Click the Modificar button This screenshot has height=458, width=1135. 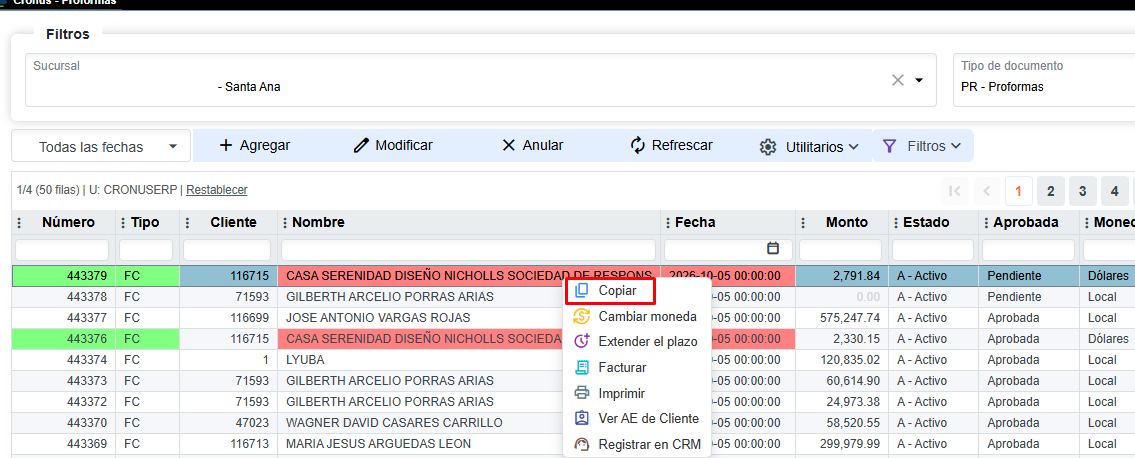393,145
